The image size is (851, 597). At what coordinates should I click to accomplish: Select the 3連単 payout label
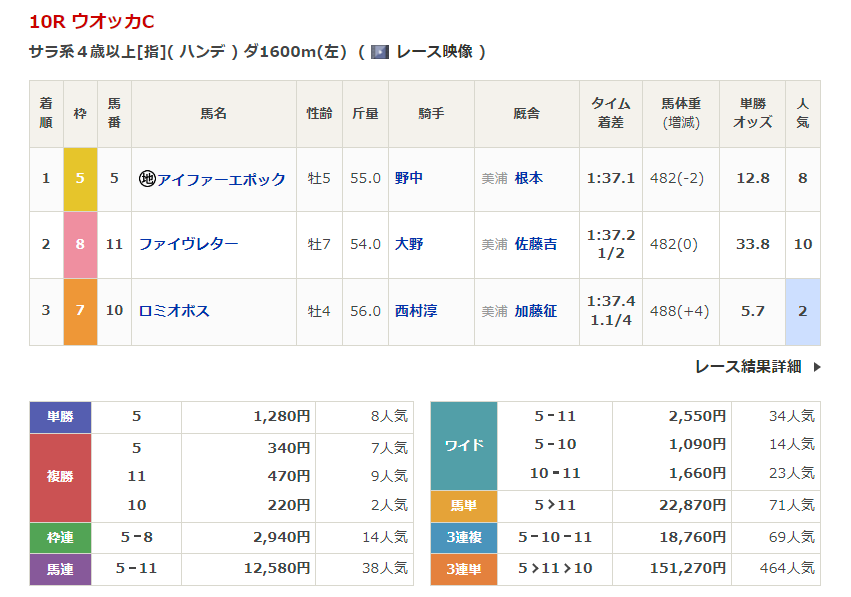point(463,568)
